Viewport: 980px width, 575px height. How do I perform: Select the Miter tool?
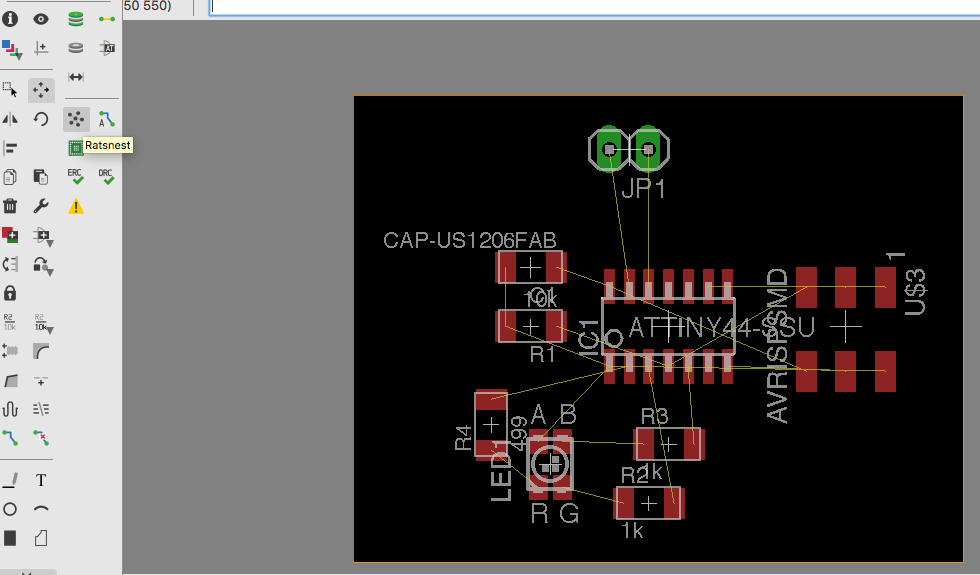(x=41, y=351)
